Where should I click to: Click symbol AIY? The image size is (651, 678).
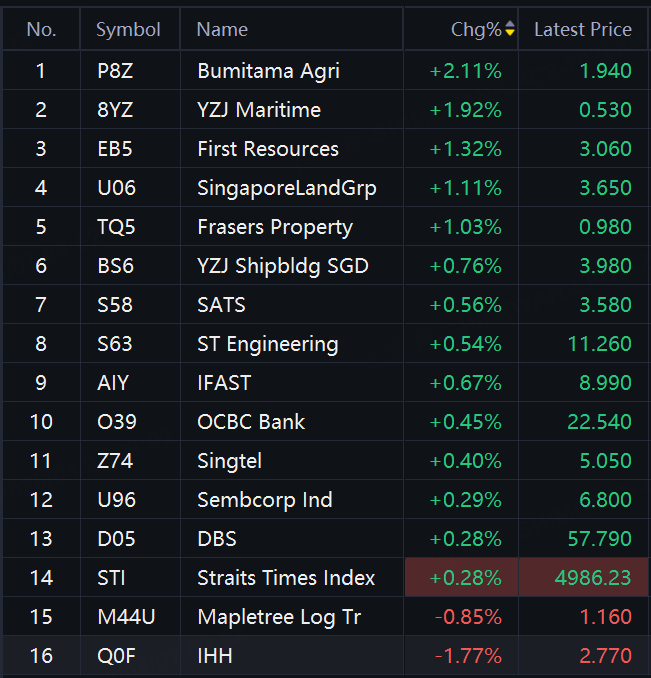113,383
